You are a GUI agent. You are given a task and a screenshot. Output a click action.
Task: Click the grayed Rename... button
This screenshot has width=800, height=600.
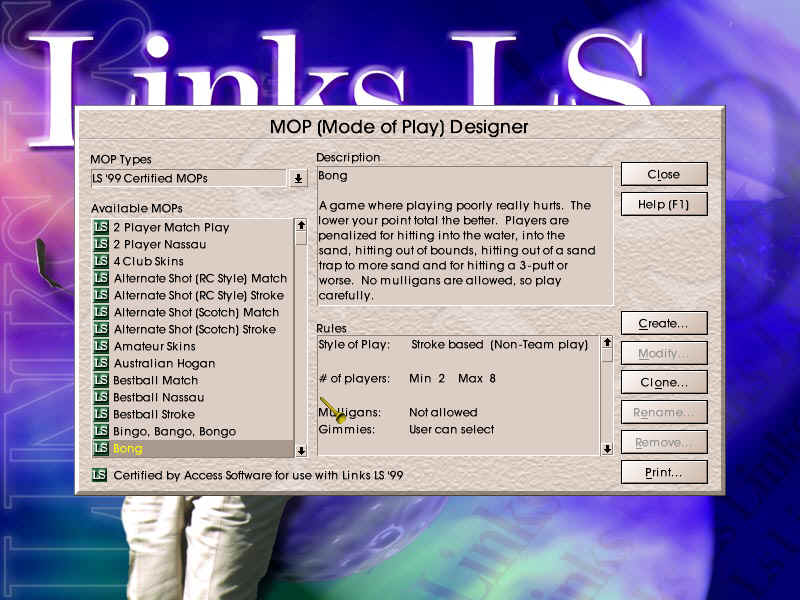pyautogui.click(x=664, y=412)
